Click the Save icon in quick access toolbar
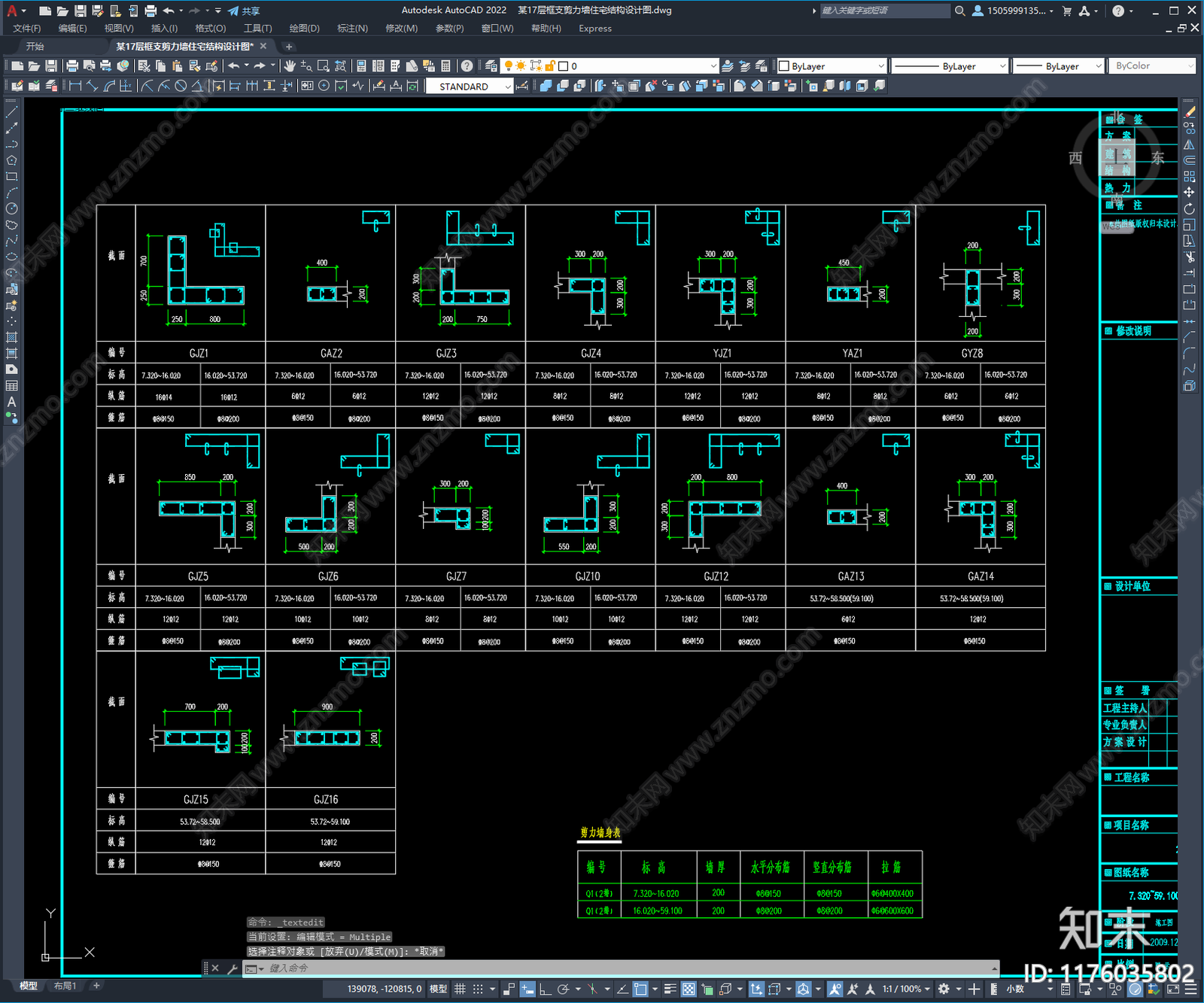Viewport: 1204px width, 1003px height. click(80, 11)
